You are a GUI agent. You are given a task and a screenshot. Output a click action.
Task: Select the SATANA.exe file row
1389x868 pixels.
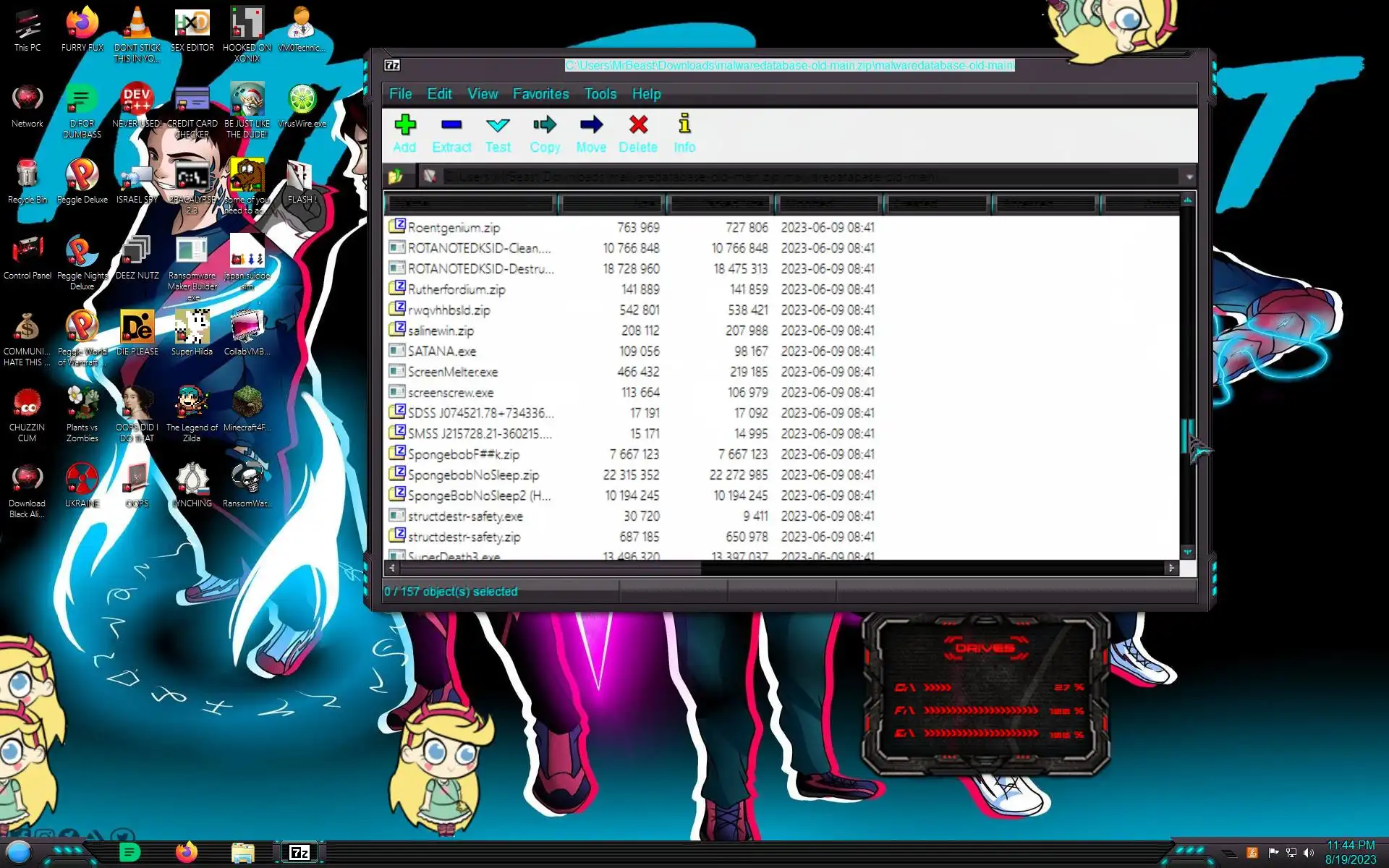pyautogui.click(x=442, y=352)
